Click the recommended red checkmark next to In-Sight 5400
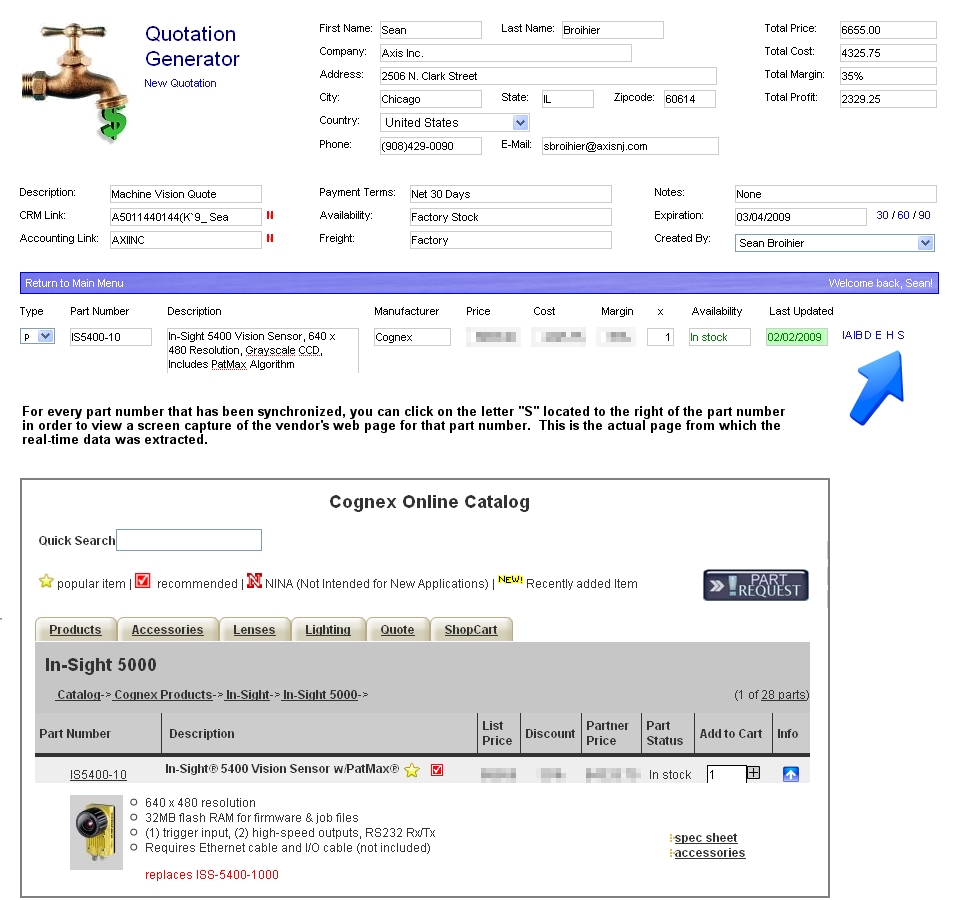Image resolution: width=960 pixels, height=900 pixels. [437, 770]
